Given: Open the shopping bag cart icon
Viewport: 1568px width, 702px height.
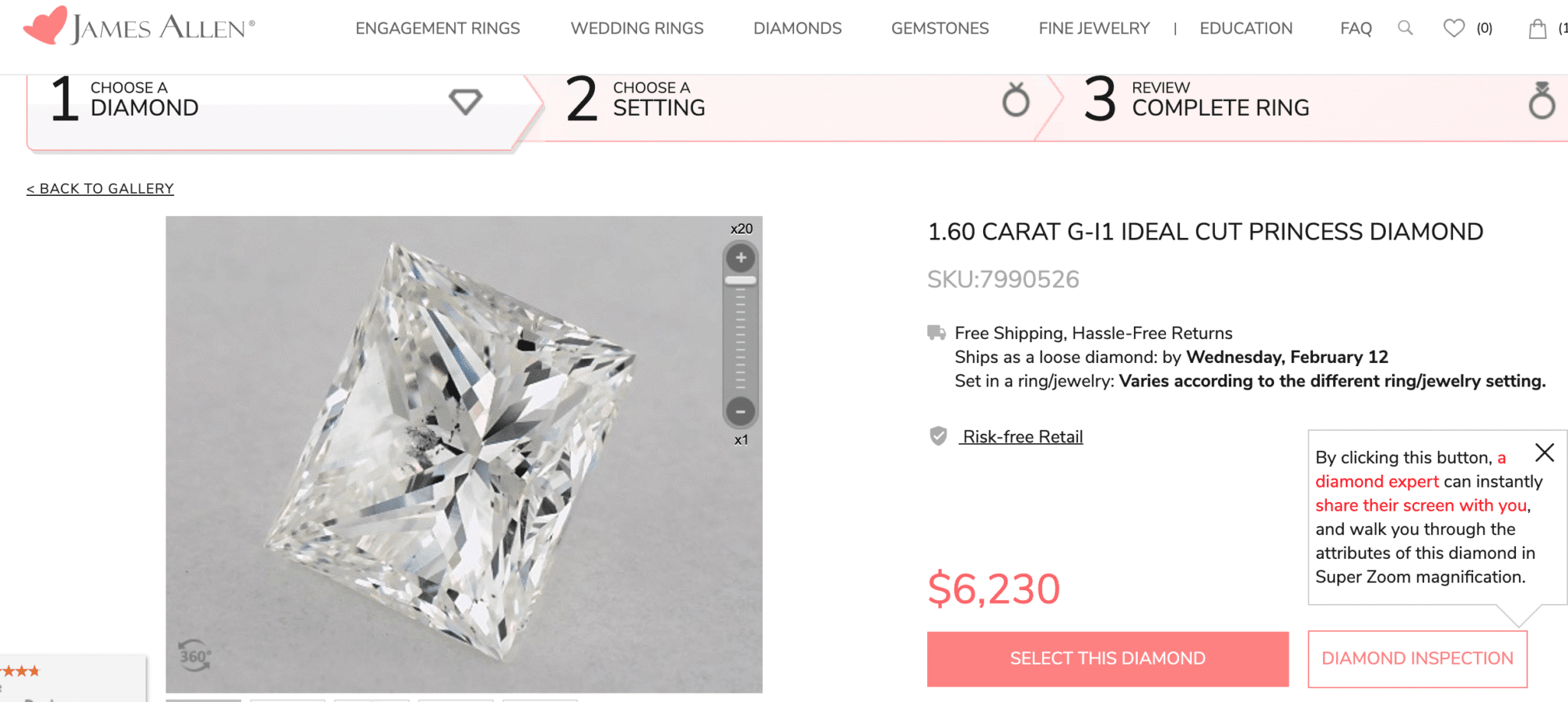Looking at the screenshot, I should point(1539,28).
